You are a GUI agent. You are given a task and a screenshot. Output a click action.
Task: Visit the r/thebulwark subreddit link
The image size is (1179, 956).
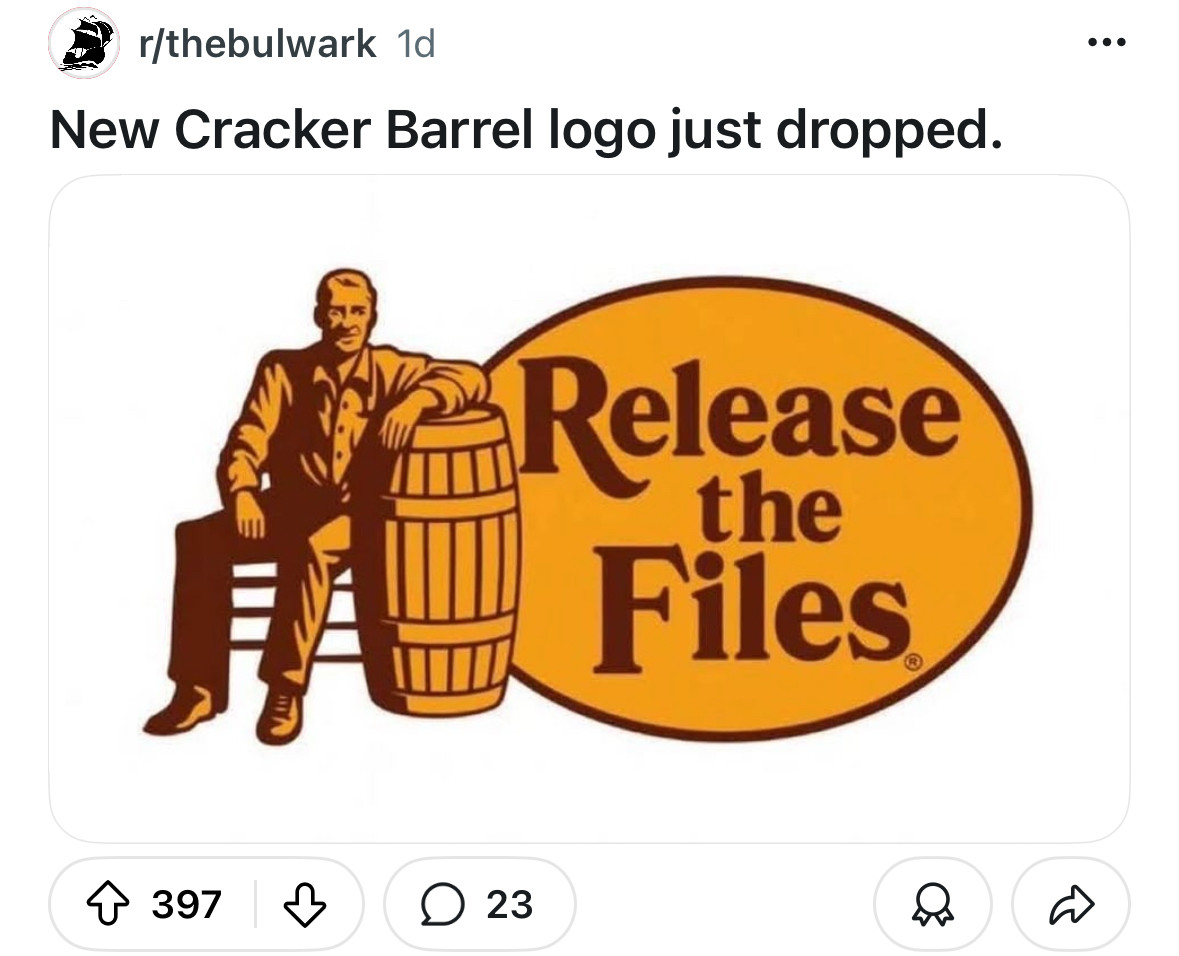257,43
